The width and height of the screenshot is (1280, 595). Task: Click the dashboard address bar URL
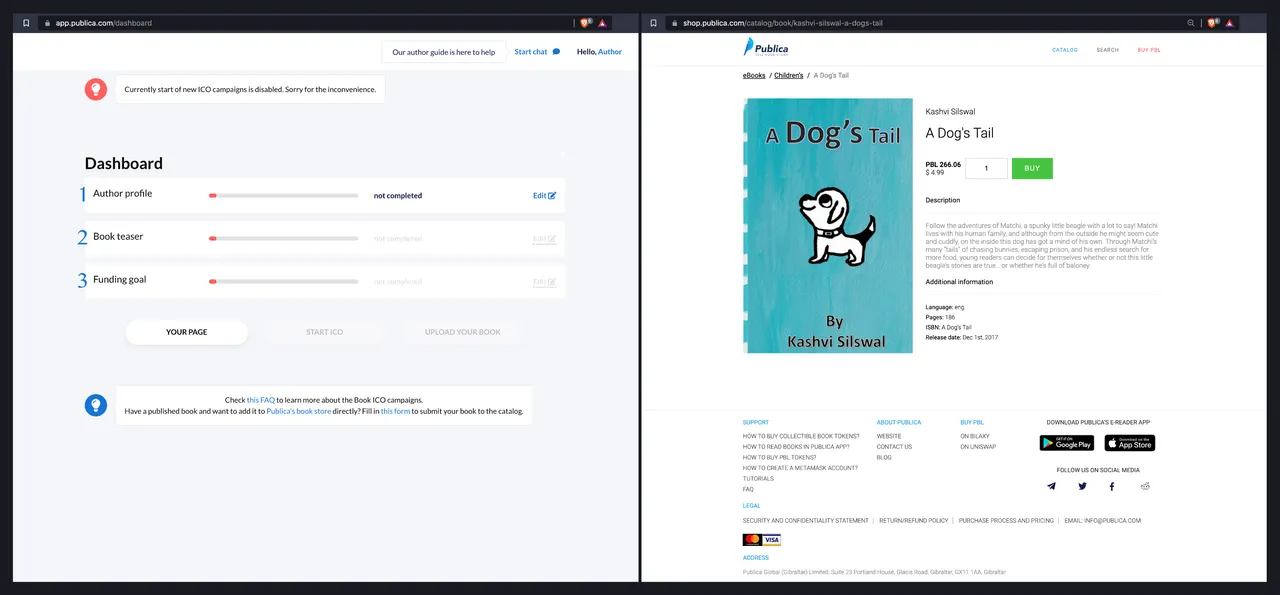pyautogui.click(x=104, y=23)
